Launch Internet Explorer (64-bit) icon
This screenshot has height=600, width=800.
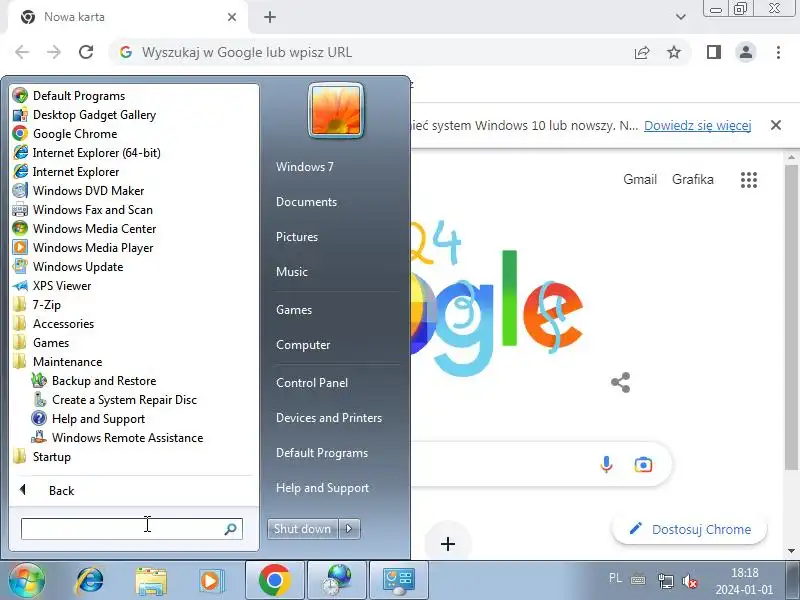coord(20,153)
